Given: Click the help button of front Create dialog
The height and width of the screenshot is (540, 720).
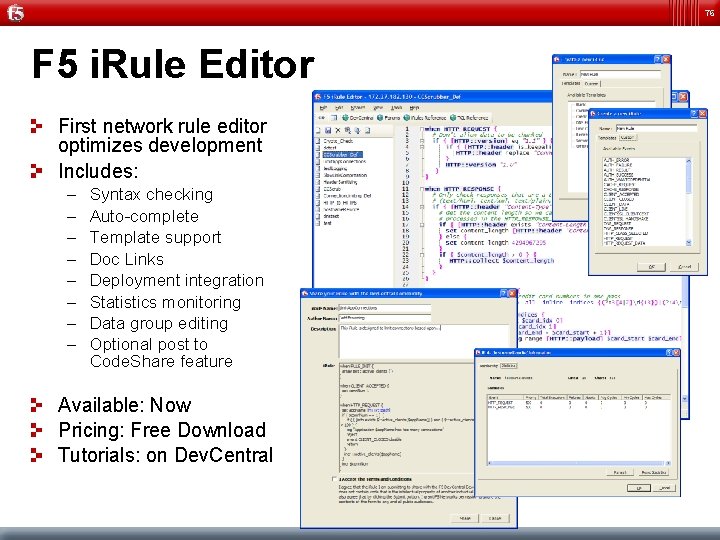Looking at the screenshot, I should pyautogui.click(x=694, y=113).
